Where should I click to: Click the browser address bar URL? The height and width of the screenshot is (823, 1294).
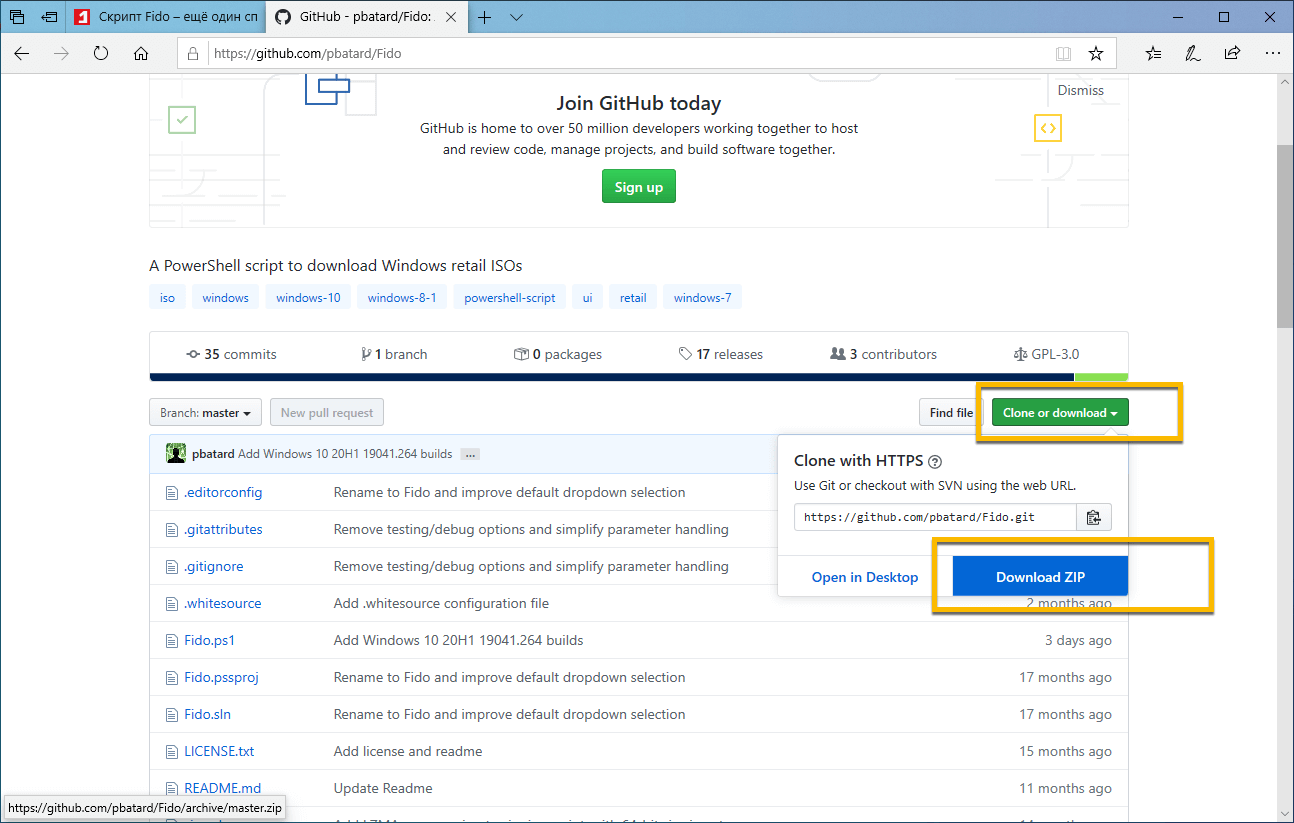[x=308, y=53]
